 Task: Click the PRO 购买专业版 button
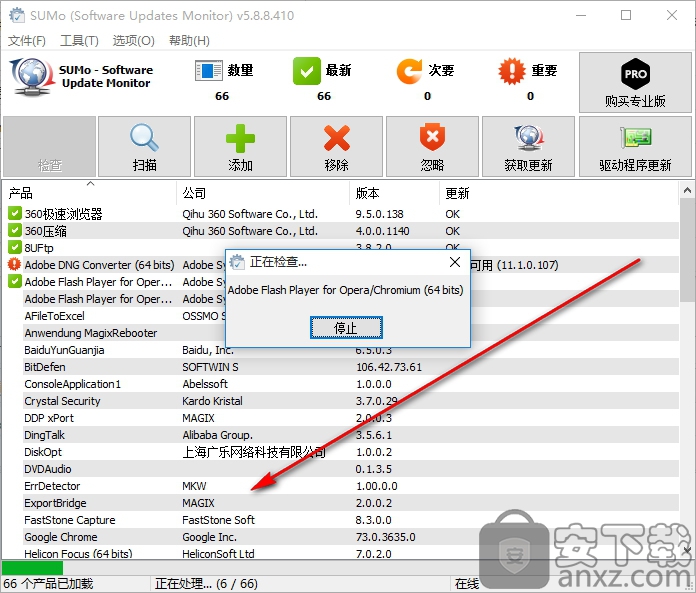635,83
